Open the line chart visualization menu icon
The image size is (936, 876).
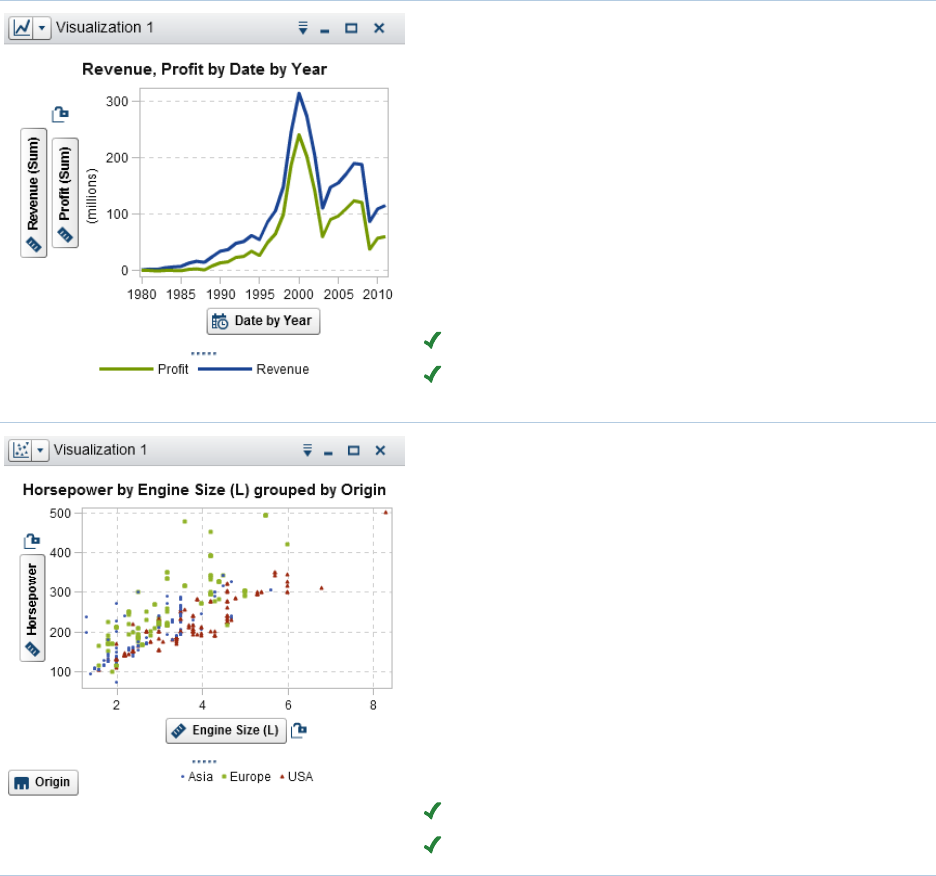point(303,28)
